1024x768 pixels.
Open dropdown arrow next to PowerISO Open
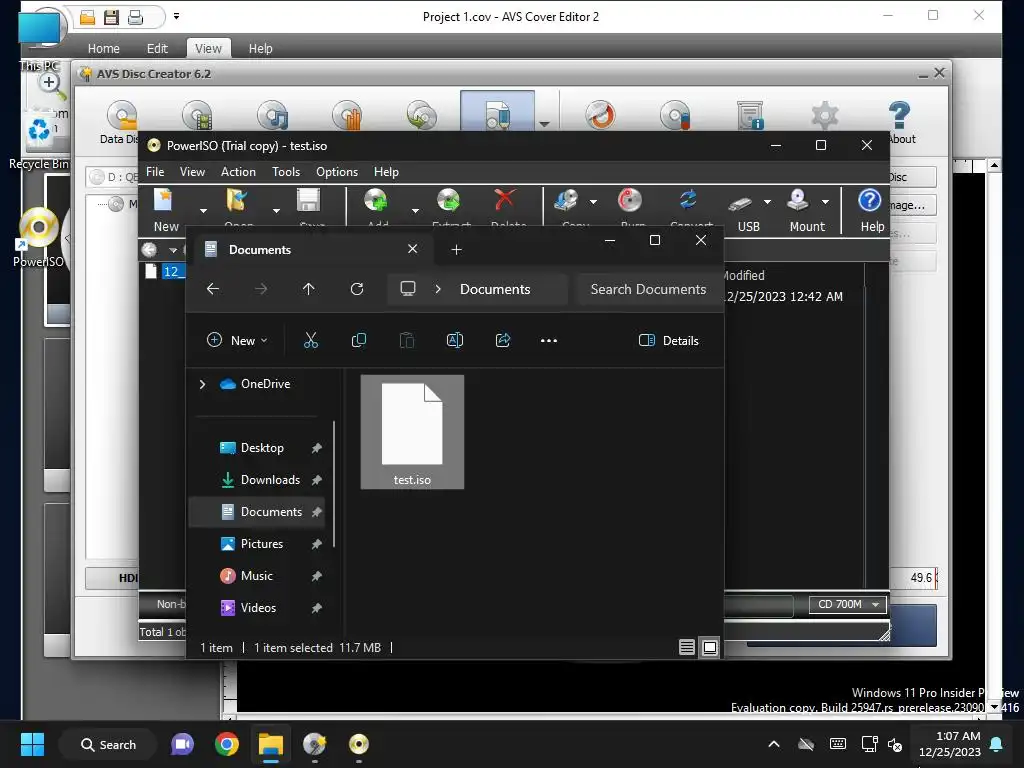pyautogui.click(x=276, y=211)
